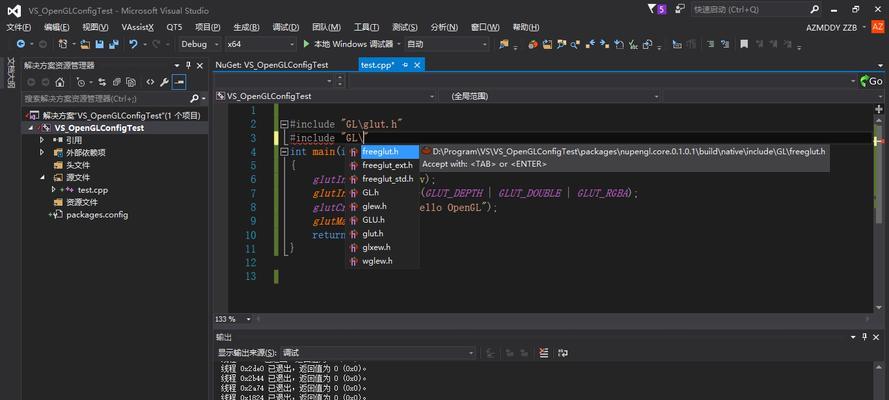Open VS_OpenGLConfigTest project scope dropdown in editor
This screenshot has height=400, width=889.
click(x=326, y=96)
